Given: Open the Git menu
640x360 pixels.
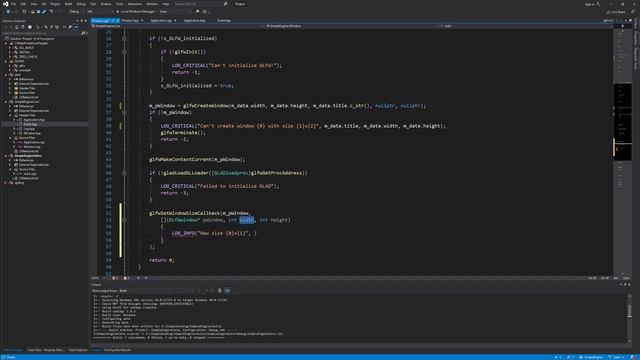Looking at the screenshot, I should click(x=44, y=4).
